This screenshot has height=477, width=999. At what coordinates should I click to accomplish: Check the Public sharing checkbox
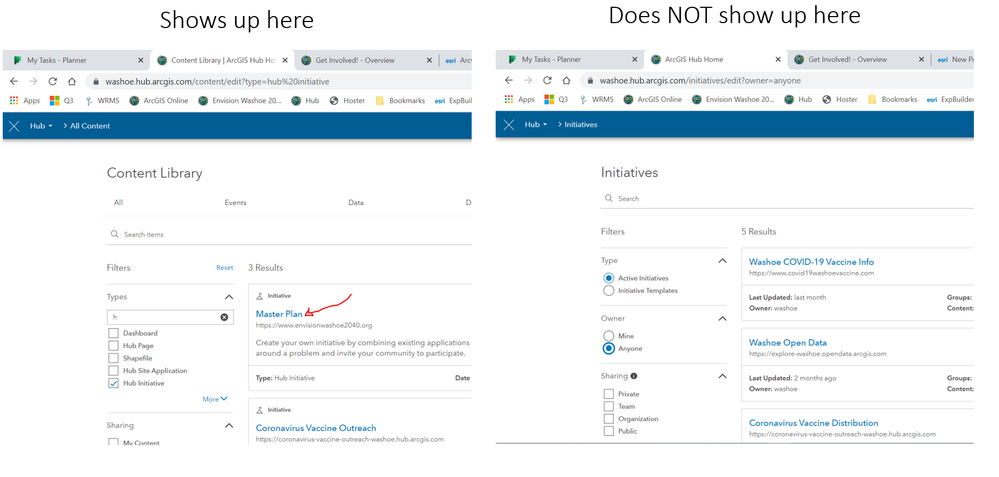[x=608, y=431]
